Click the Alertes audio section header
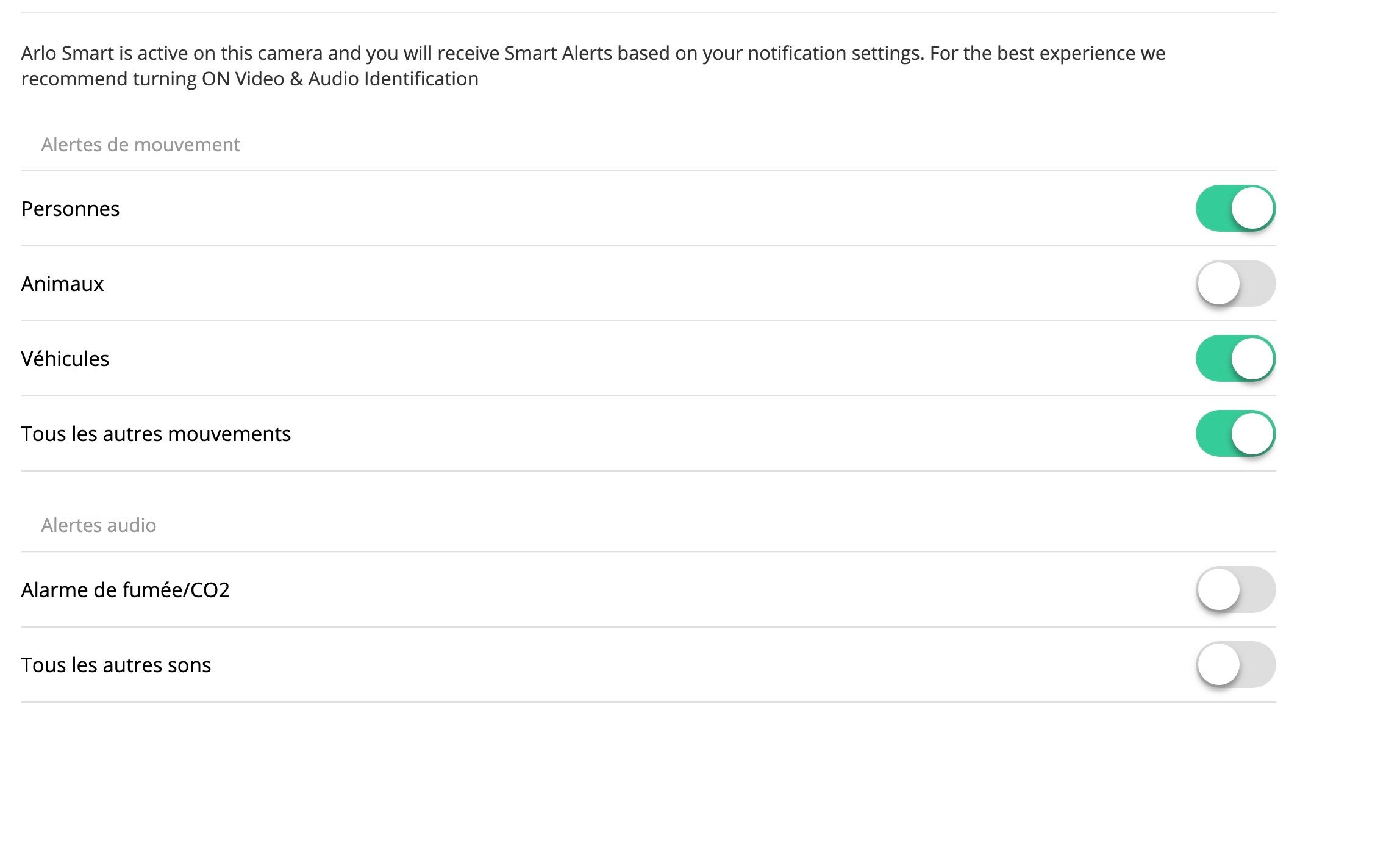This screenshot has height=843, width=1400. coord(98,525)
